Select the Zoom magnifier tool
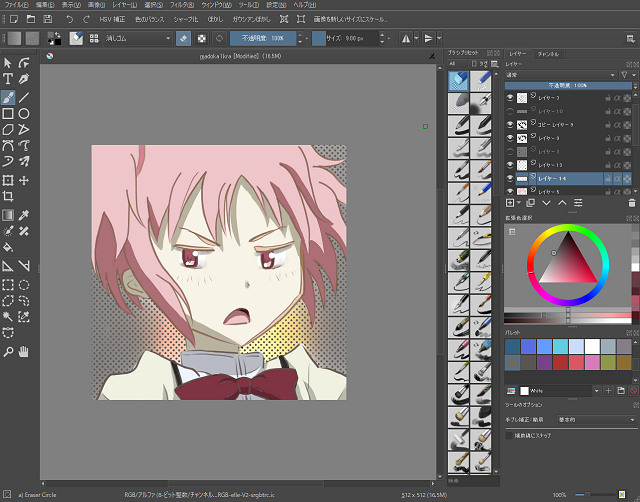Image resolution: width=640 pixels, height=502 pixels. pos(8,351)
